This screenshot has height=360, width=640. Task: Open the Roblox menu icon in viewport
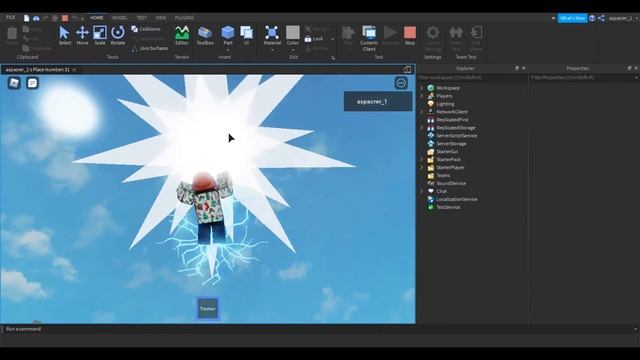(14, 83)
